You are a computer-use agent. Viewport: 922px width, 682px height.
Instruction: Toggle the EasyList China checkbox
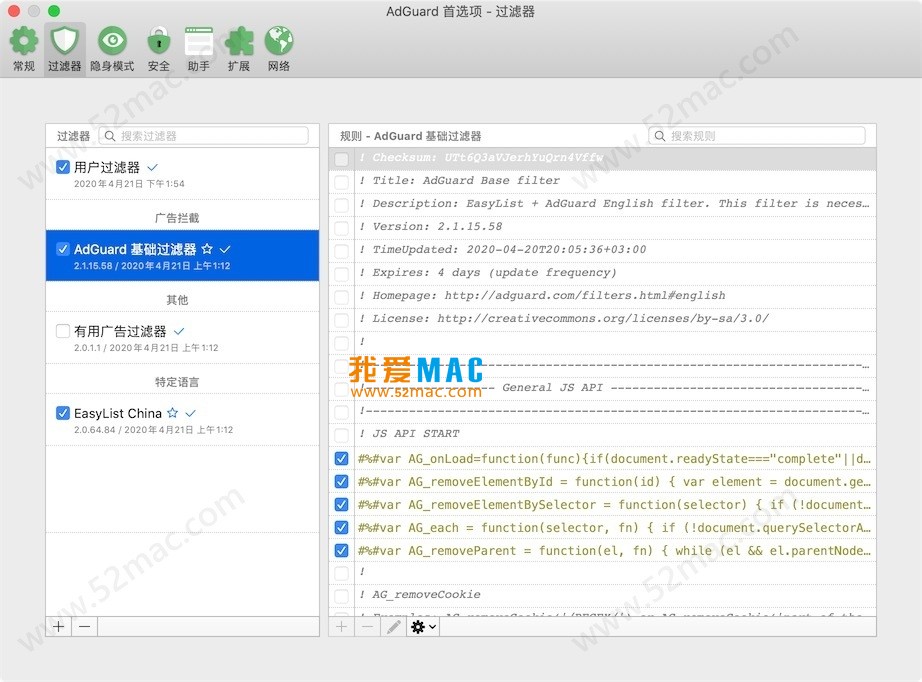click(63, 413)
